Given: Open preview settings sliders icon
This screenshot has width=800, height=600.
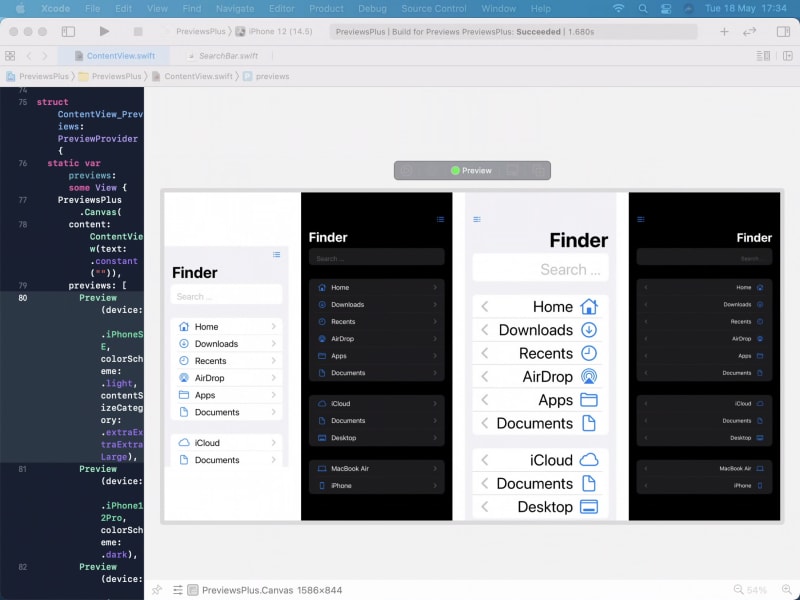Looking at the screenshot, I should point(178,590).
